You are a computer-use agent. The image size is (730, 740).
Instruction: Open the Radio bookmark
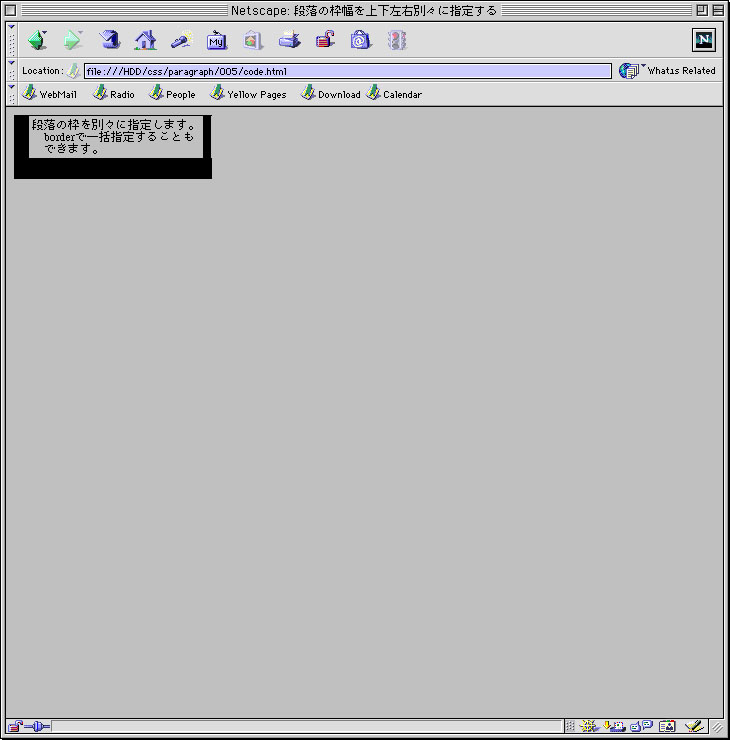(x=114, y=93)
